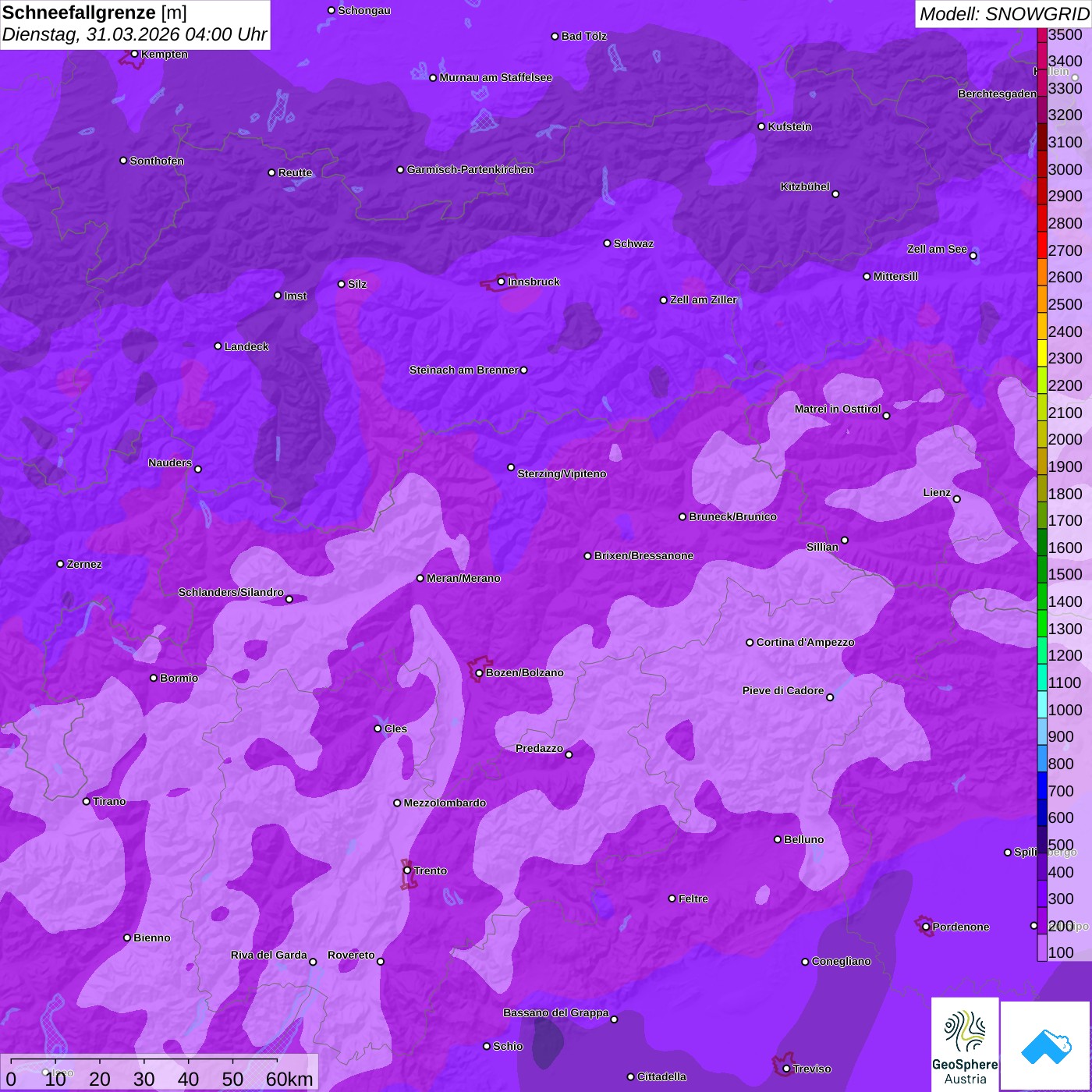Click the Modell: SNOWGRID label

click(x=1004, y=14)
